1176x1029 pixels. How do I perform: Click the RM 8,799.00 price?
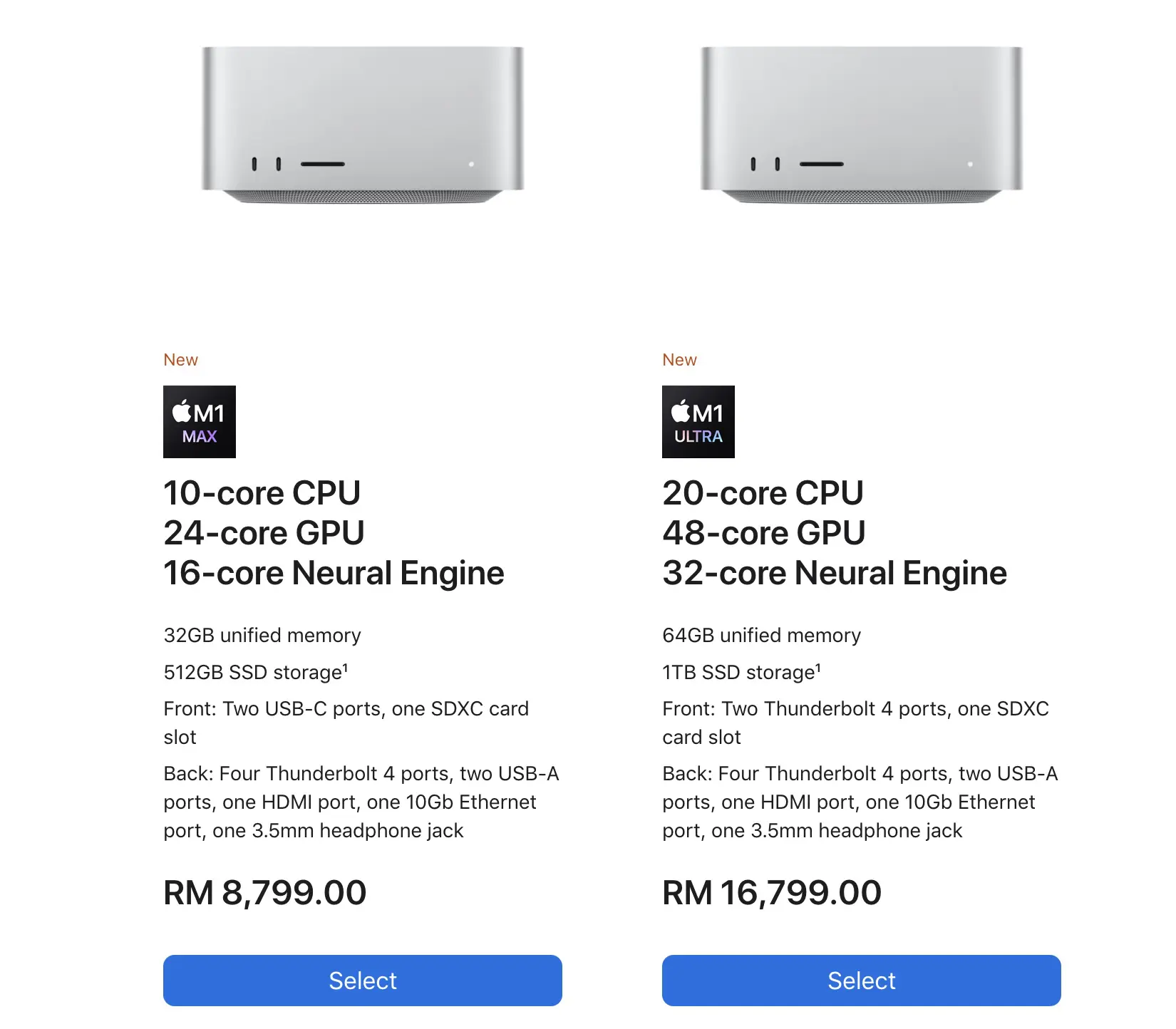(265, 893)
